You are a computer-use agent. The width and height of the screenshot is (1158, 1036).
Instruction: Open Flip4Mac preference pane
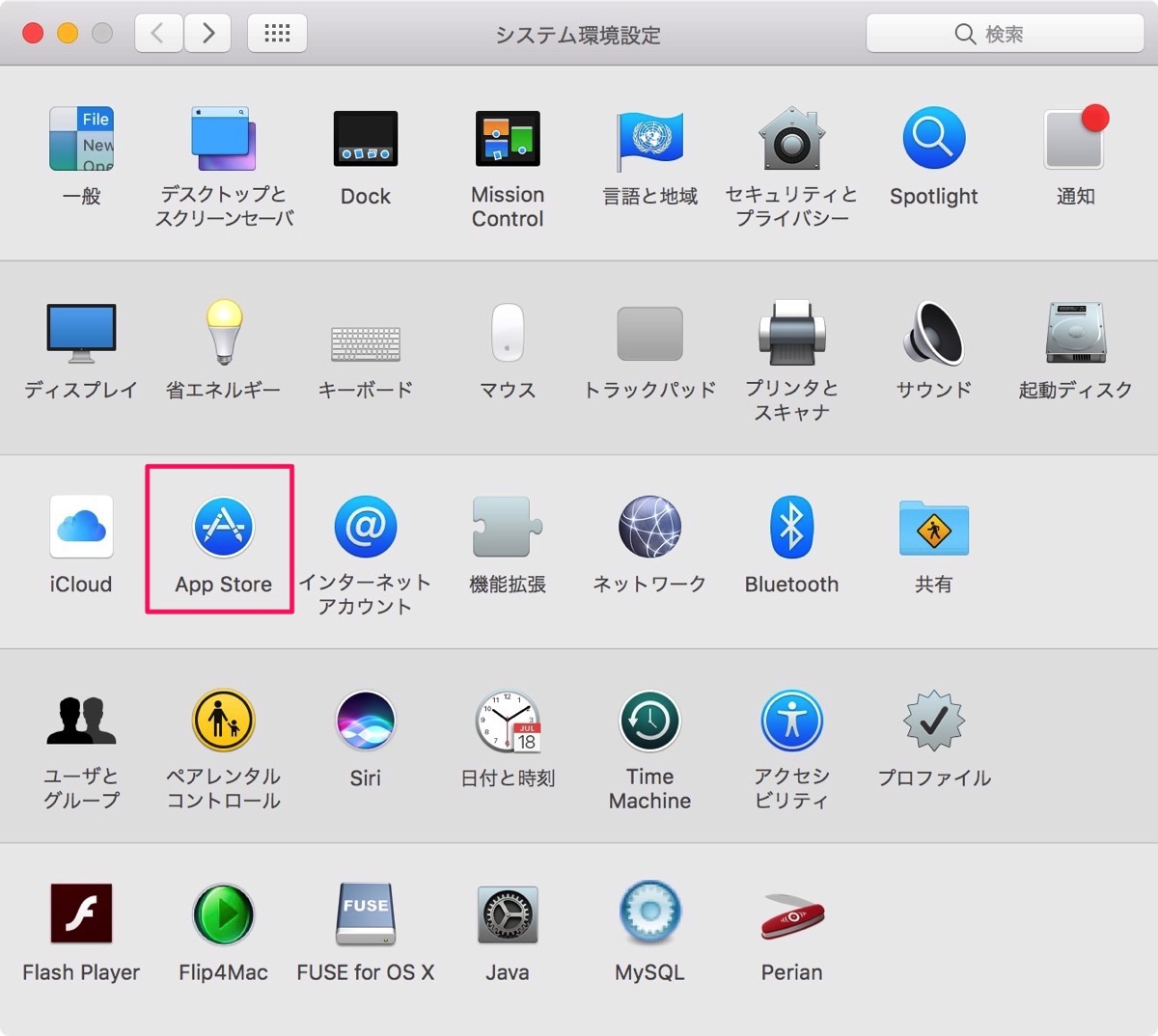click(x=223, y=914)
